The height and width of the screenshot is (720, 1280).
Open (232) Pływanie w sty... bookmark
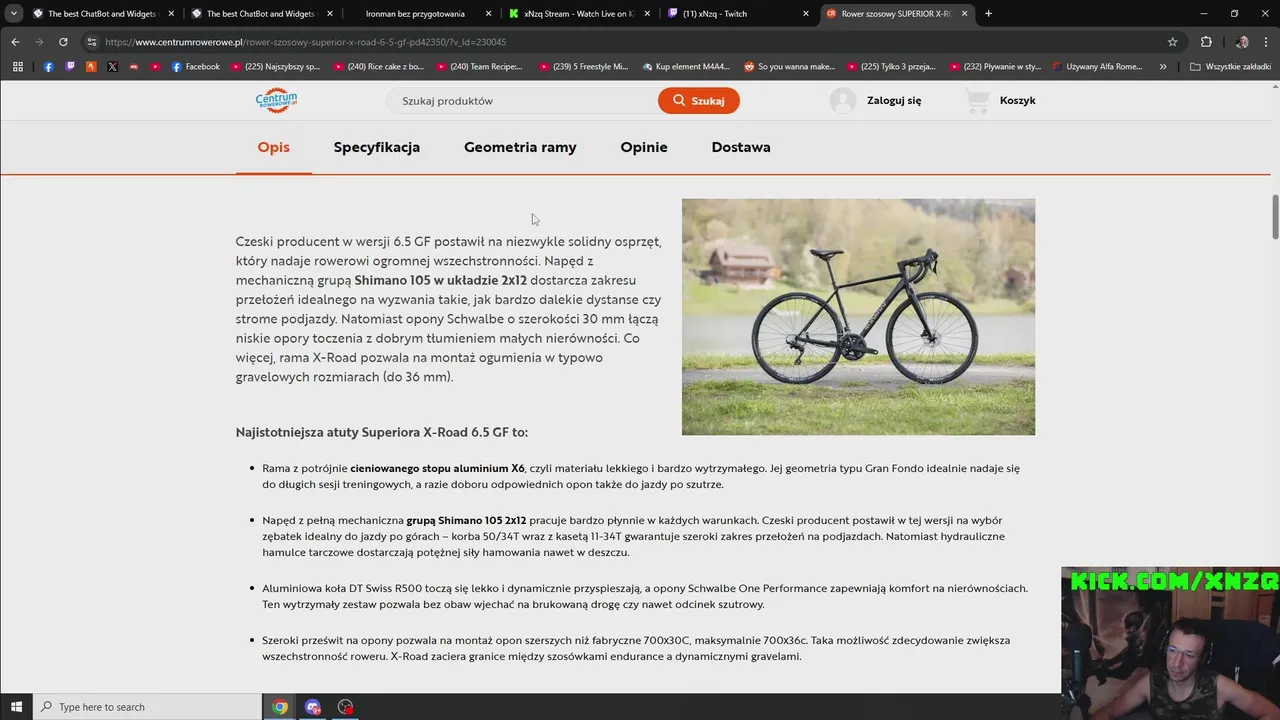pos(994,67)
